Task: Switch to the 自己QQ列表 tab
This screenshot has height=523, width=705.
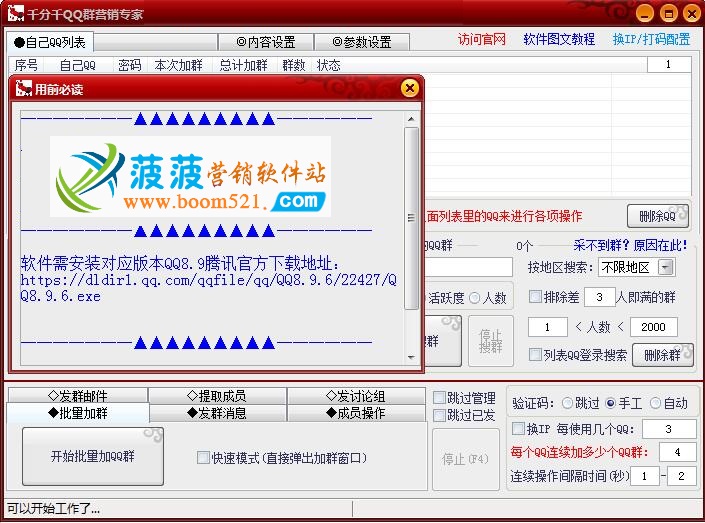Action: tap(50, 42)
